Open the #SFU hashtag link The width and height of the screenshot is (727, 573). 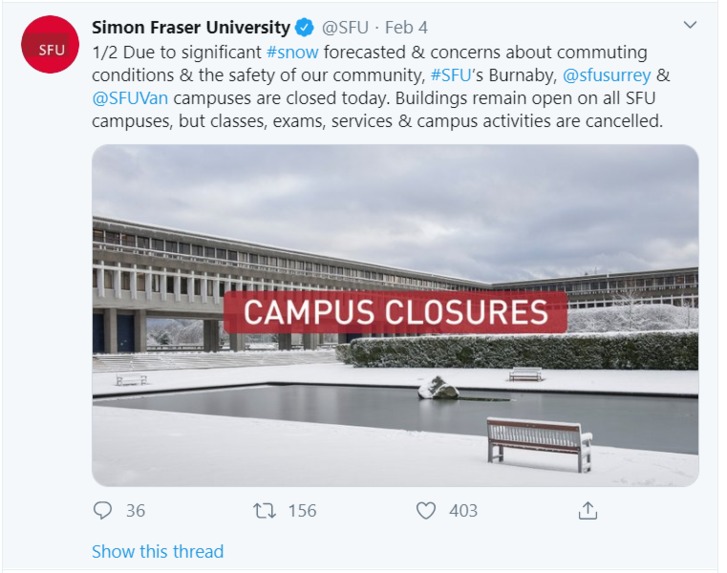click(x=451, y=75)
